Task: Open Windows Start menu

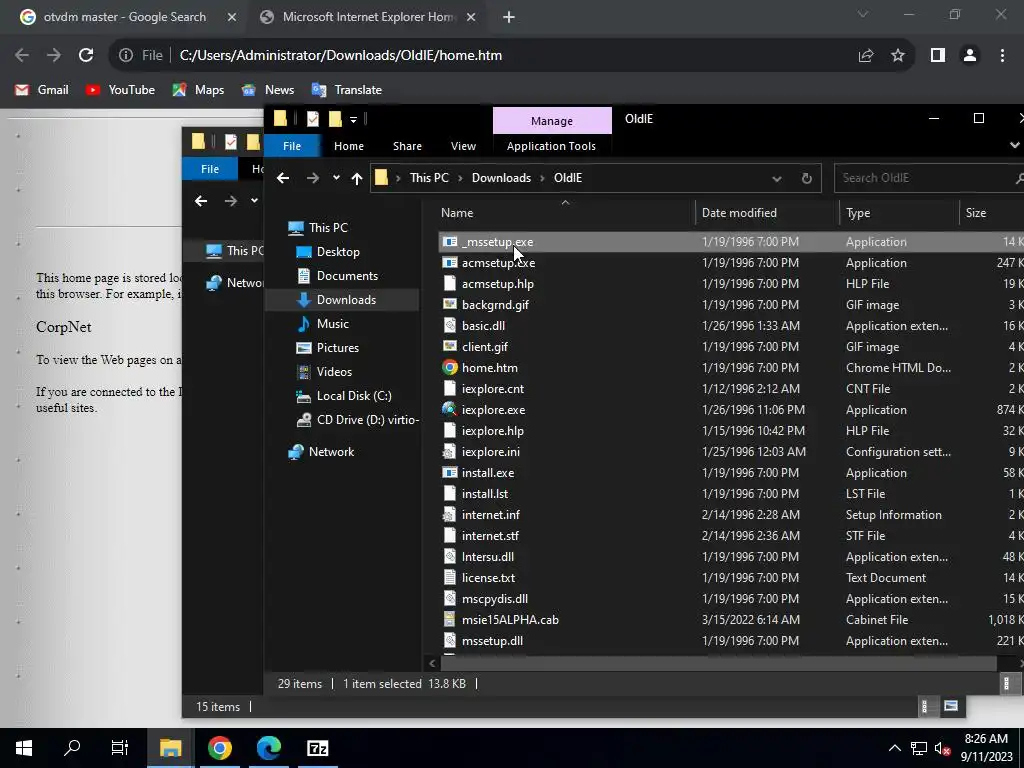Action: (24, 748)
